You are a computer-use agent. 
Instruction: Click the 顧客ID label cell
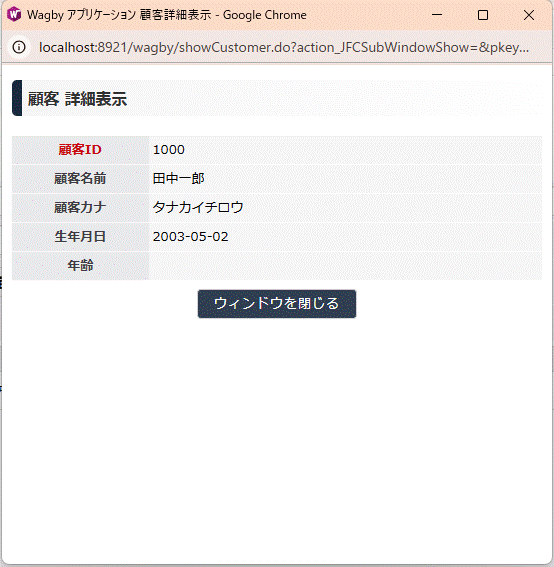pos(80,150)
